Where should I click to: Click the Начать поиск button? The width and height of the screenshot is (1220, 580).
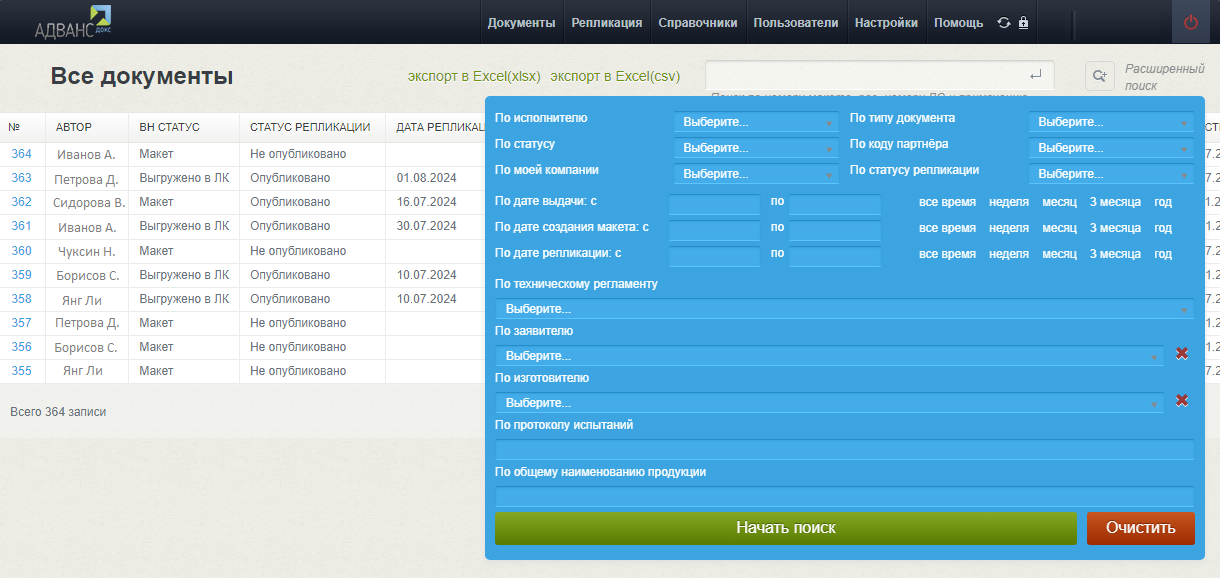pos(785,528)
